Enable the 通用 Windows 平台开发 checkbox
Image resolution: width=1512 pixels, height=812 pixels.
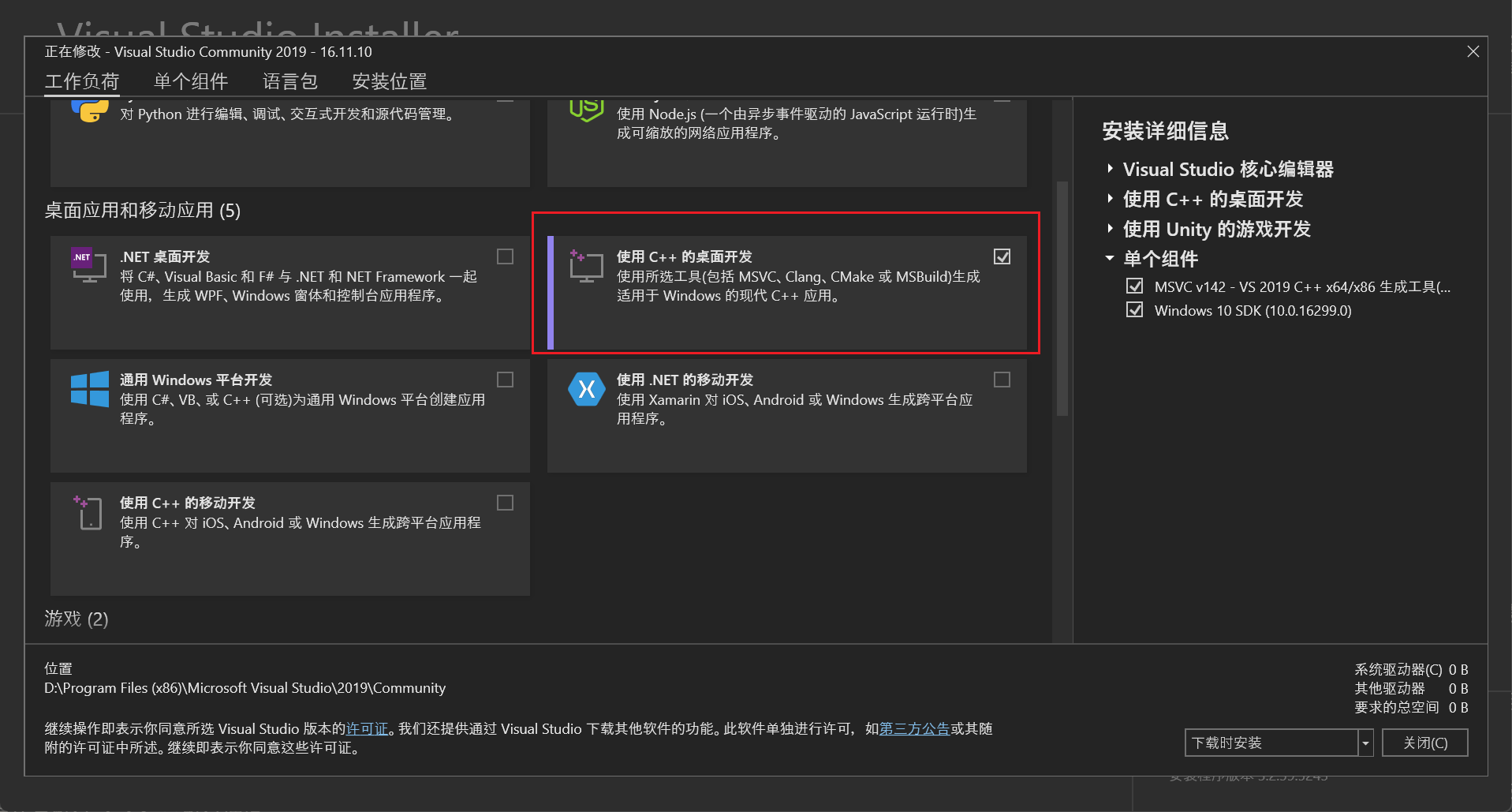click(505, 380)
